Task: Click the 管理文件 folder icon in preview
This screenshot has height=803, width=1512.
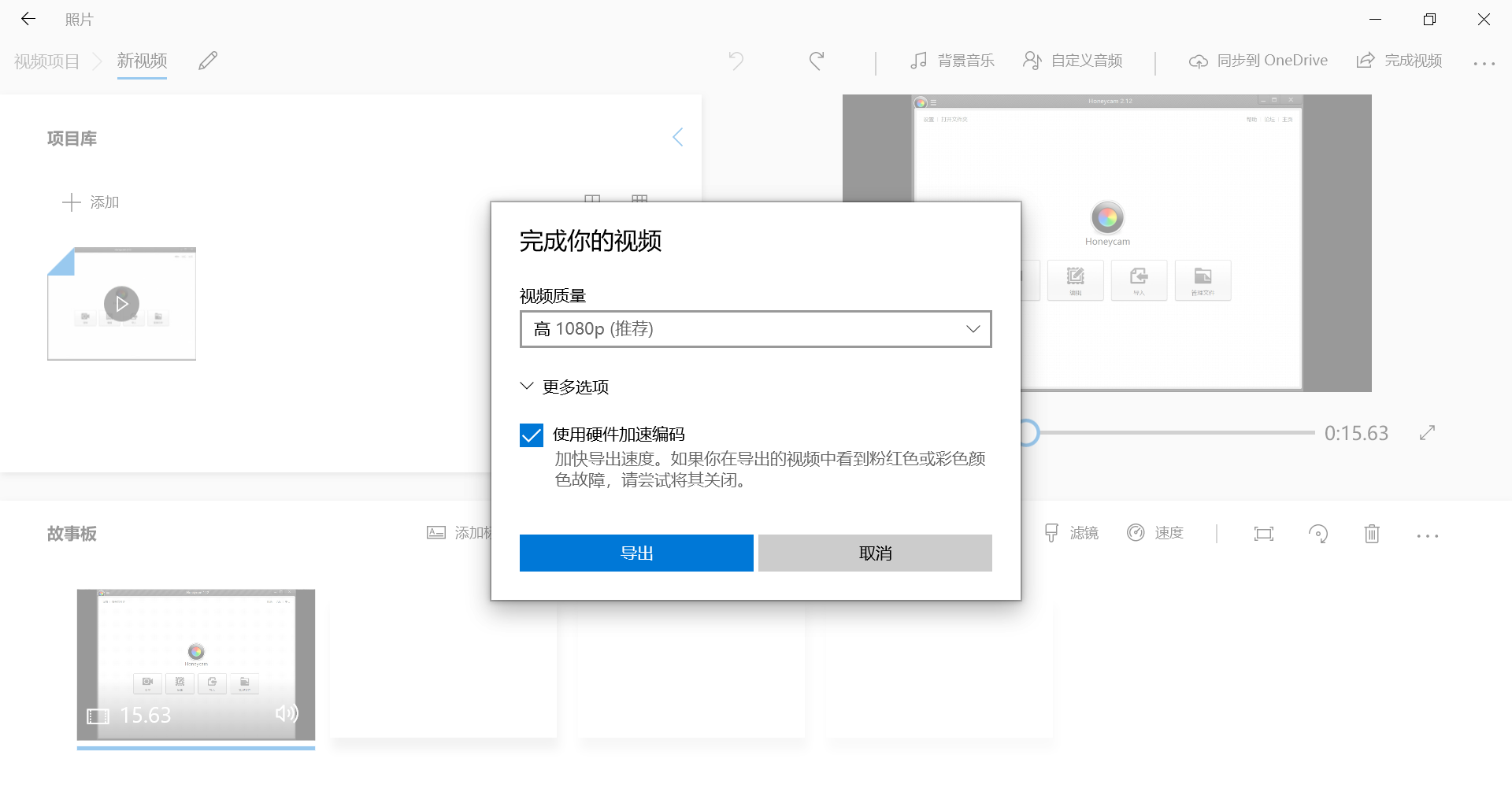Action: pos(1203,280)
